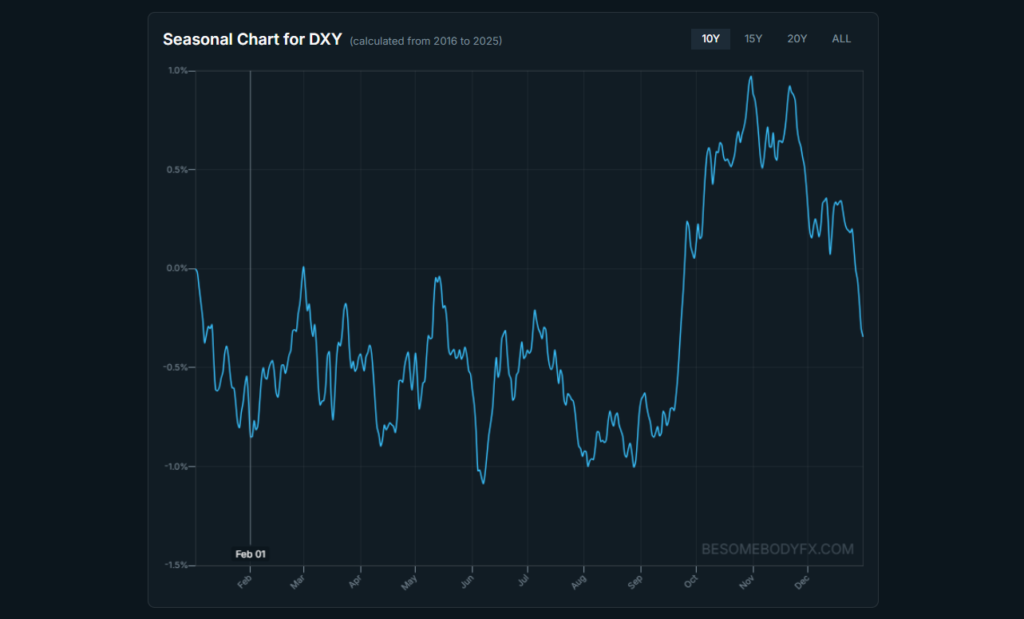This screenshot has width=1024, height=619.
Task: Click the Feb 01 crosshair date label
Action: point(251,553)
